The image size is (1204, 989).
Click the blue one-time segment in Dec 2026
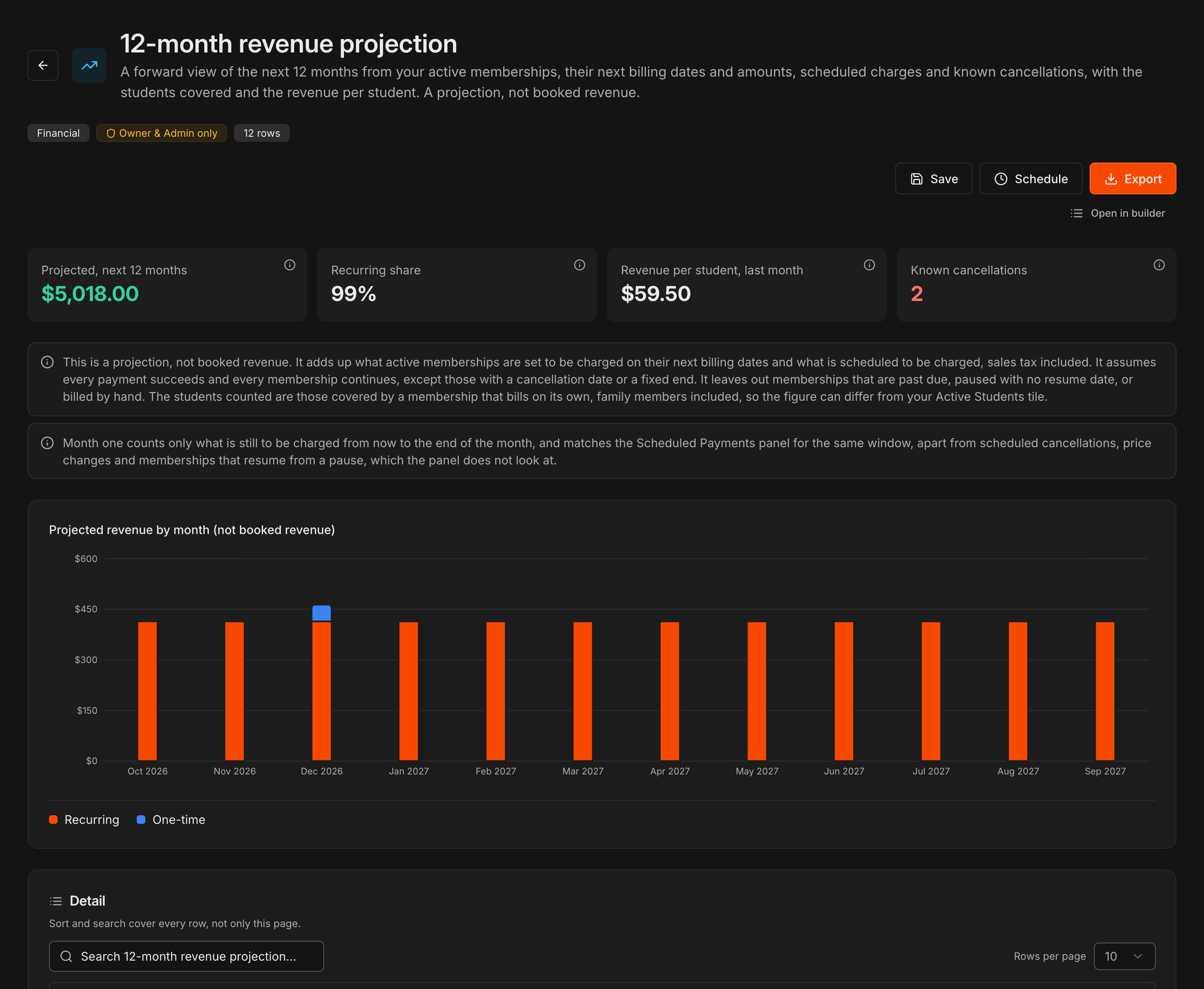pos(322,613)
